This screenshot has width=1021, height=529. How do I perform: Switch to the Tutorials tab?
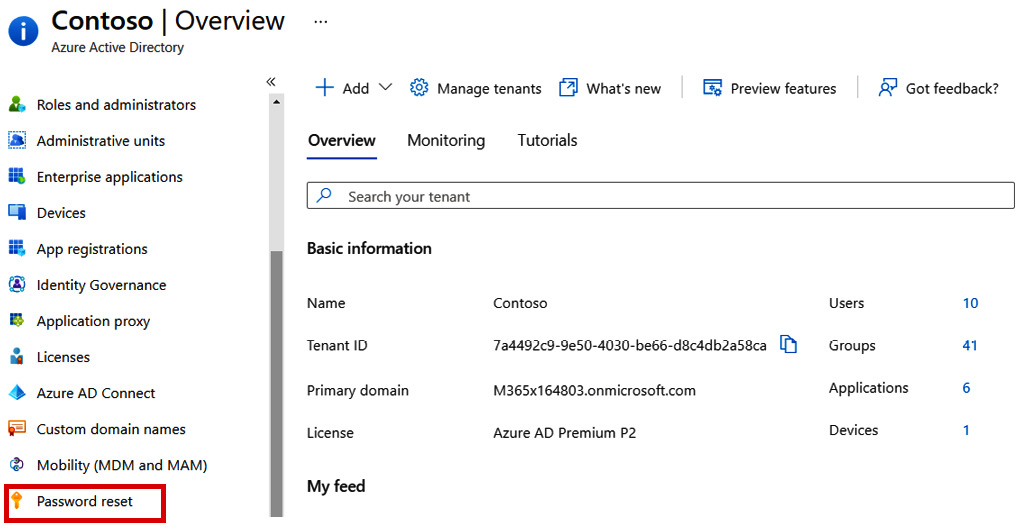[x=548, y=140]
